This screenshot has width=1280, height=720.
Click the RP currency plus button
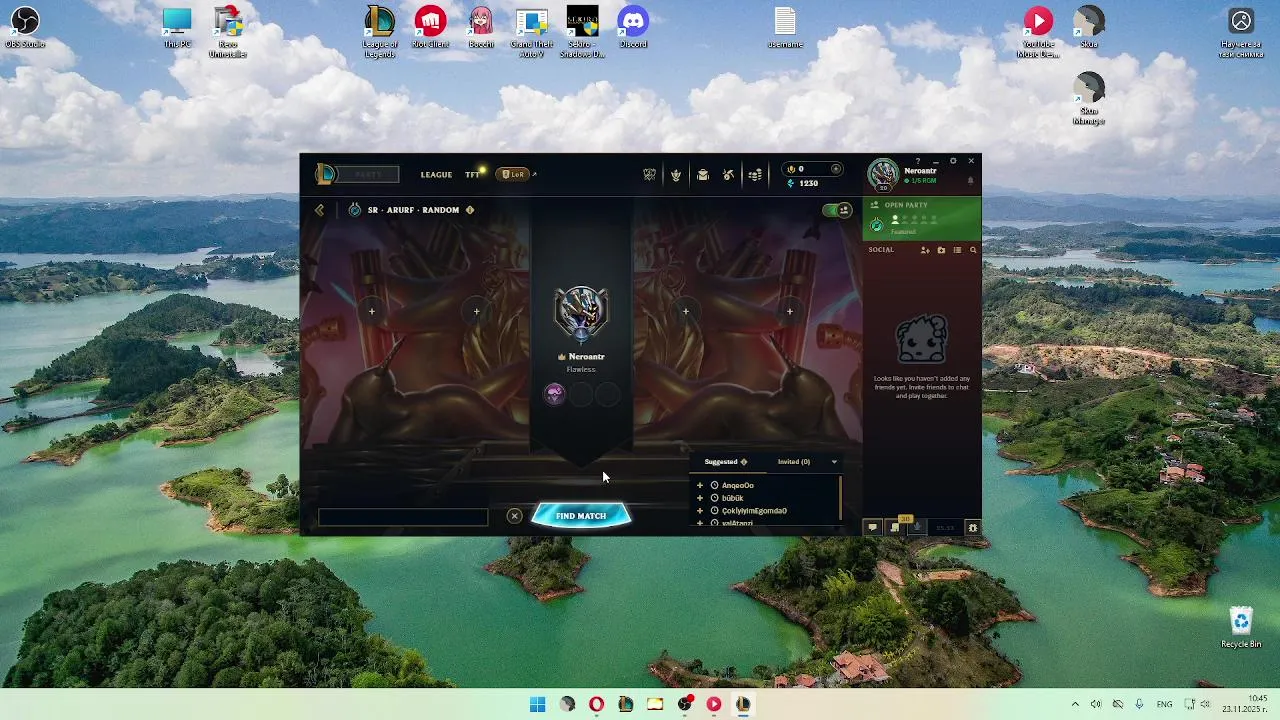point(836,169)
